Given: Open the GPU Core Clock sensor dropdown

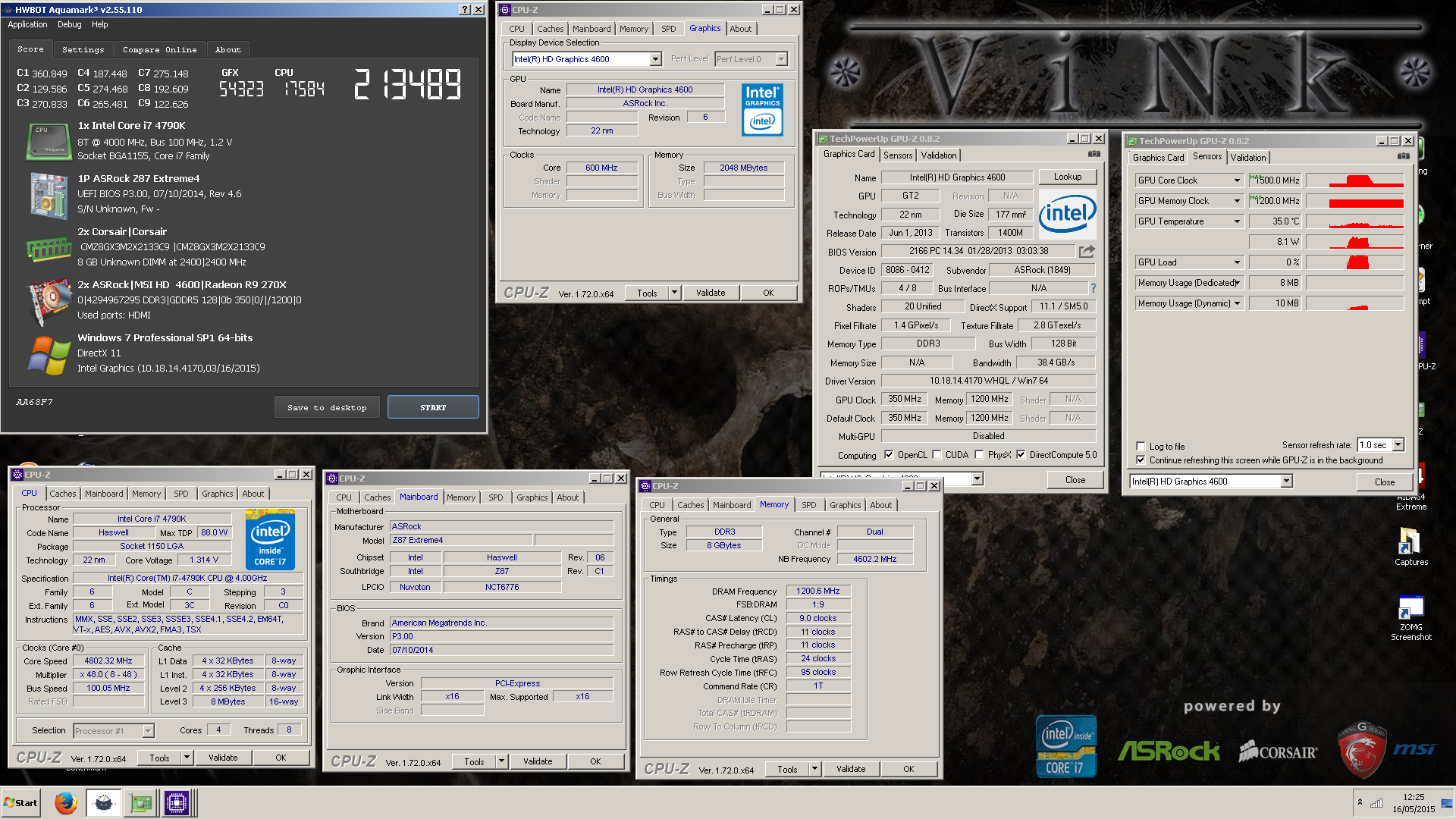Looking at the screenshot, I should 1237,180.
